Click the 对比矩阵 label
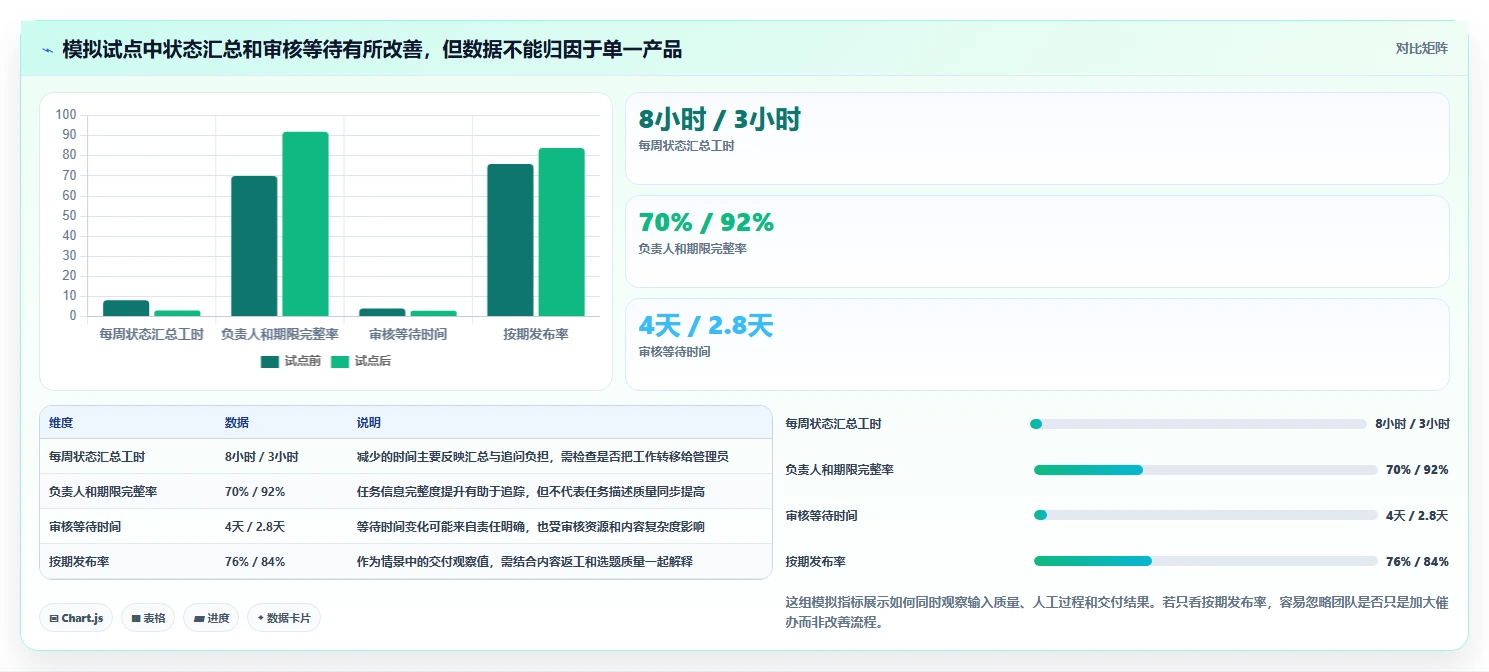Viewport: 1489px width, 672px height. 1421,48
